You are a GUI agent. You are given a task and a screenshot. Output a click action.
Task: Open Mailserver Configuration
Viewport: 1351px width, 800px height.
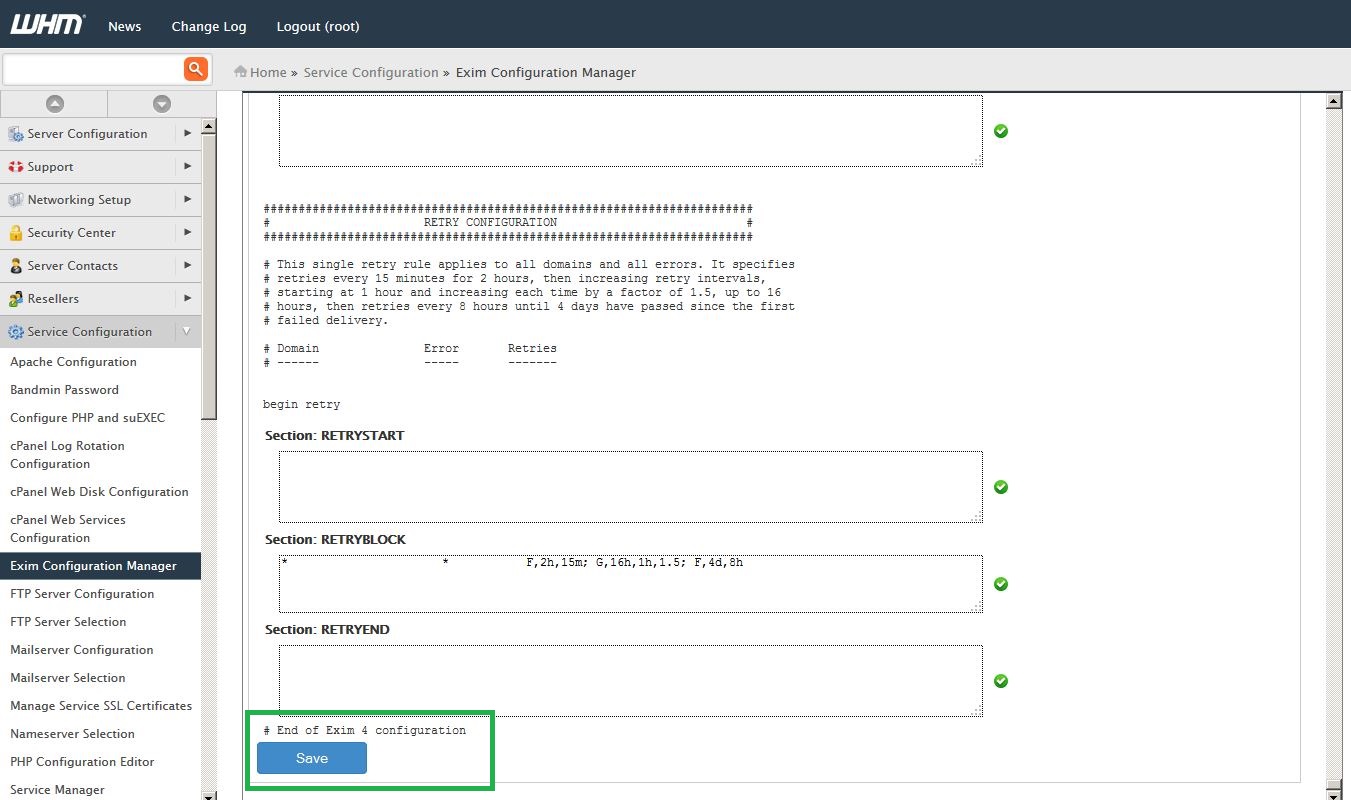tap(82, 650)
